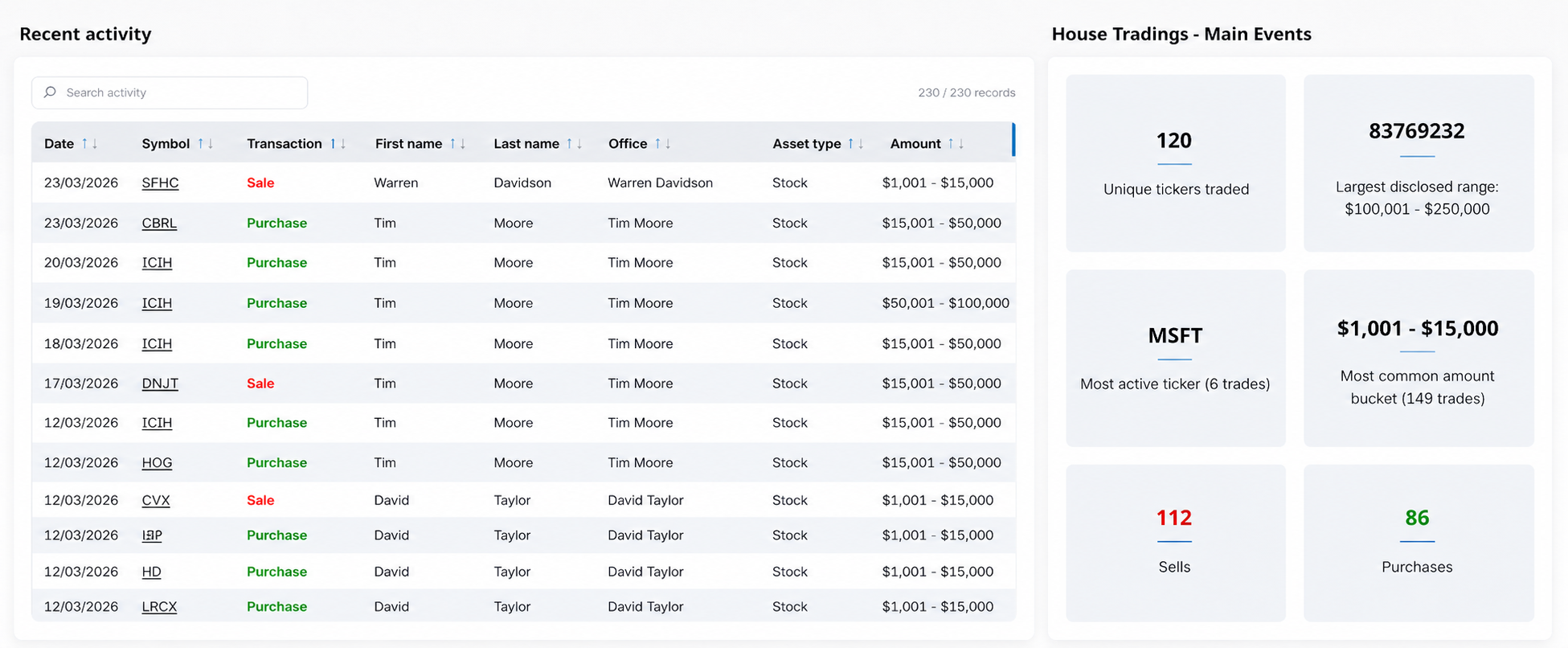Click the Office column sort arrows
Viewport: 1568px width, 648px height.
pos(662,144)
